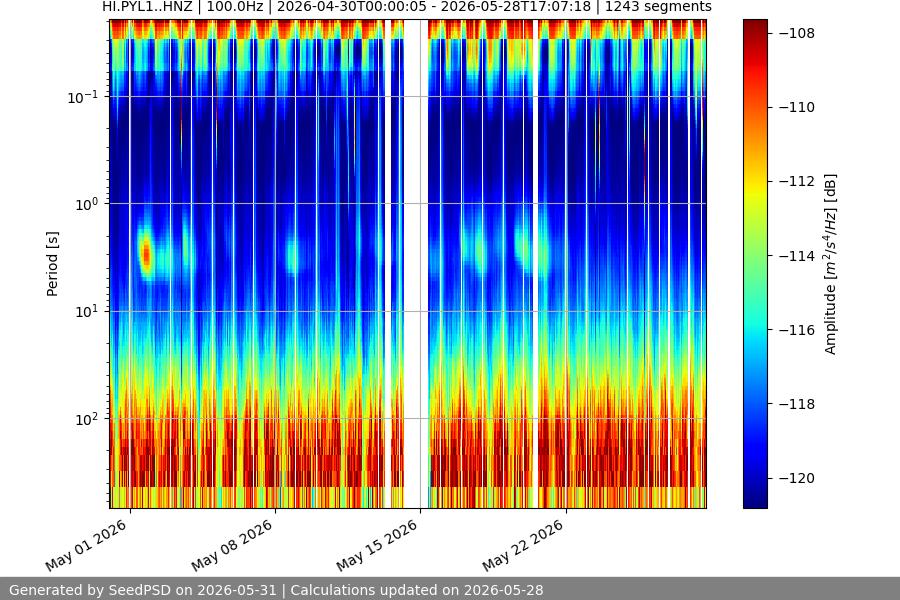Image resolution: width=900 pixels, height=600 pixels.
Task: Click the Amplitude [dB] colorbar label
Action: pos(831,264)
